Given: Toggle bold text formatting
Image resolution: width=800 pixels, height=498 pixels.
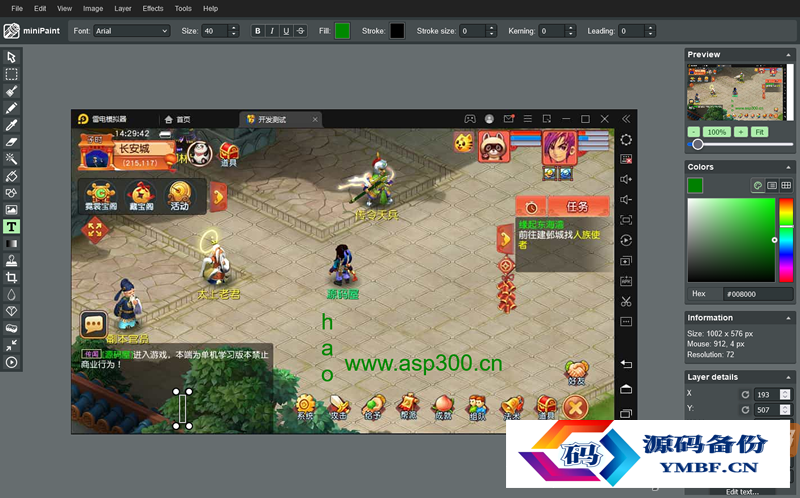Looking at the screenshot, I should click(x=258, y=31).
